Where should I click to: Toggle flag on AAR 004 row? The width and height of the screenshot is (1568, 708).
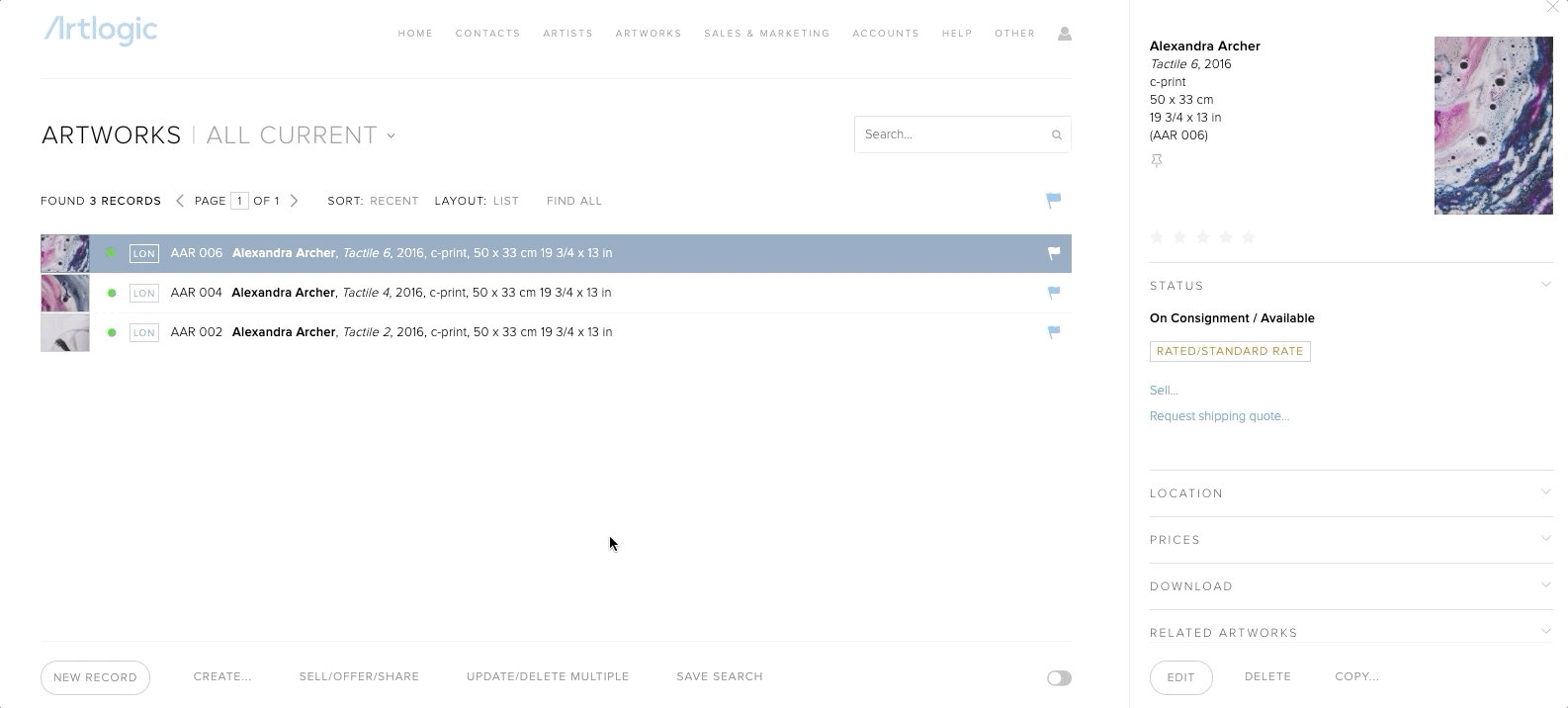pos(1053,293)
